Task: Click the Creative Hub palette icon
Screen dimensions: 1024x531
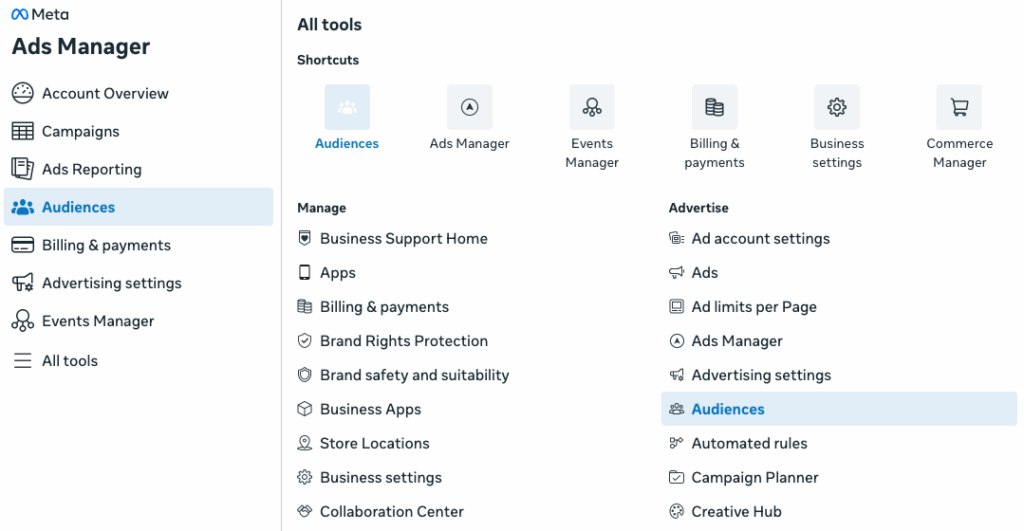Action: coord(677,511)
